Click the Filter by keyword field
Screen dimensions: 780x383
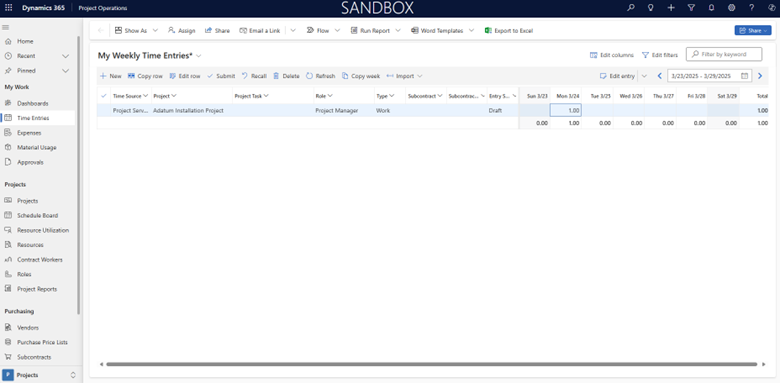click(724, 54)
